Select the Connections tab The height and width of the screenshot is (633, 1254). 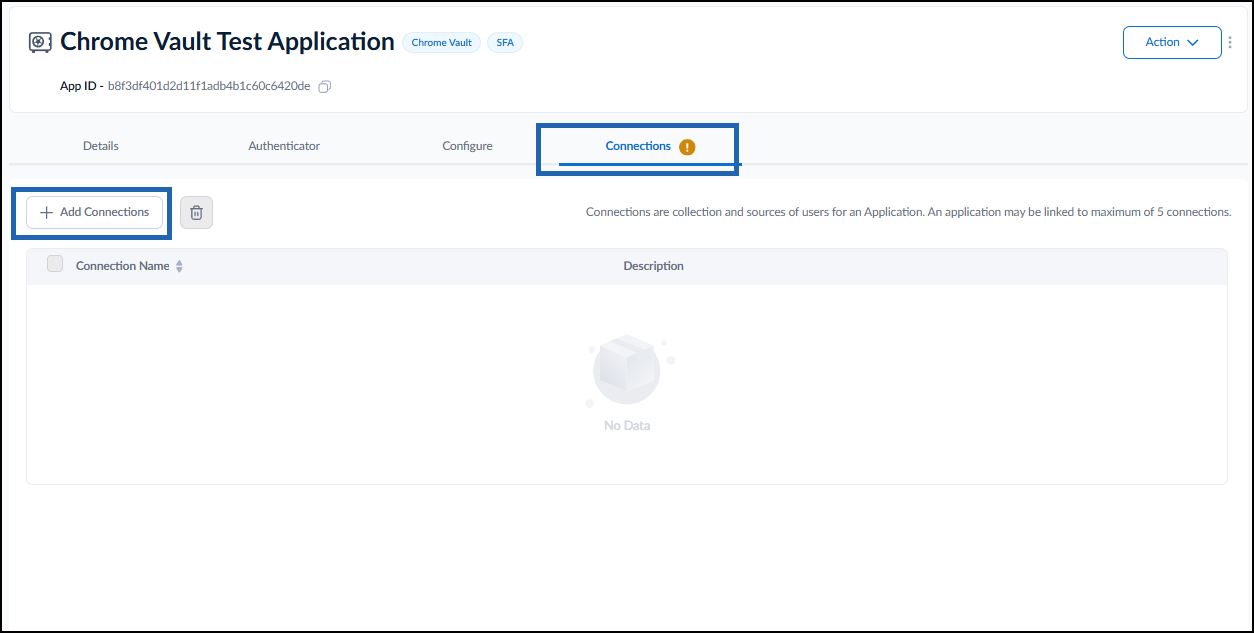click(638, 146)
